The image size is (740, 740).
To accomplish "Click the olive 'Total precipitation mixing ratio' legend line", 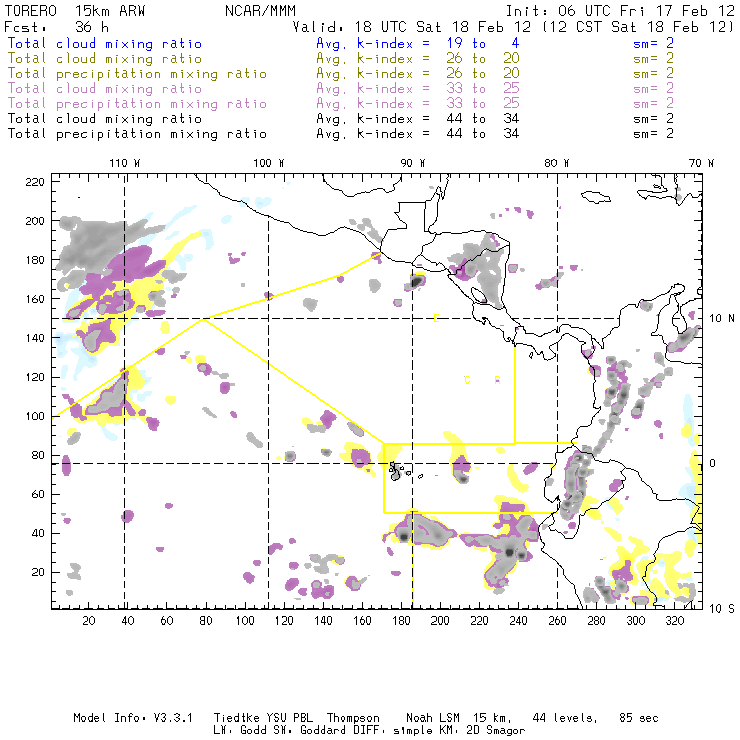I will pos(137,74).
